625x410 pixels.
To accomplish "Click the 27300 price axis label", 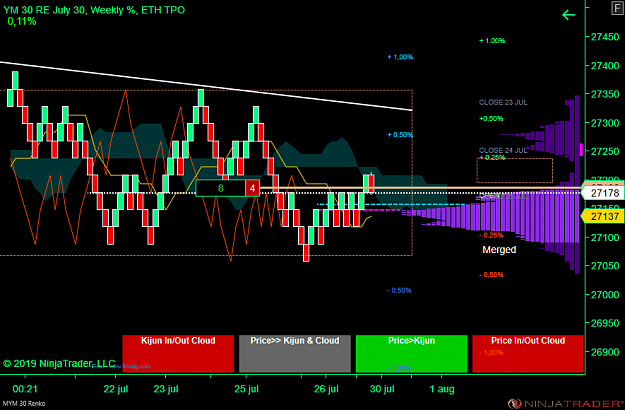I will [x=605, y=123].
